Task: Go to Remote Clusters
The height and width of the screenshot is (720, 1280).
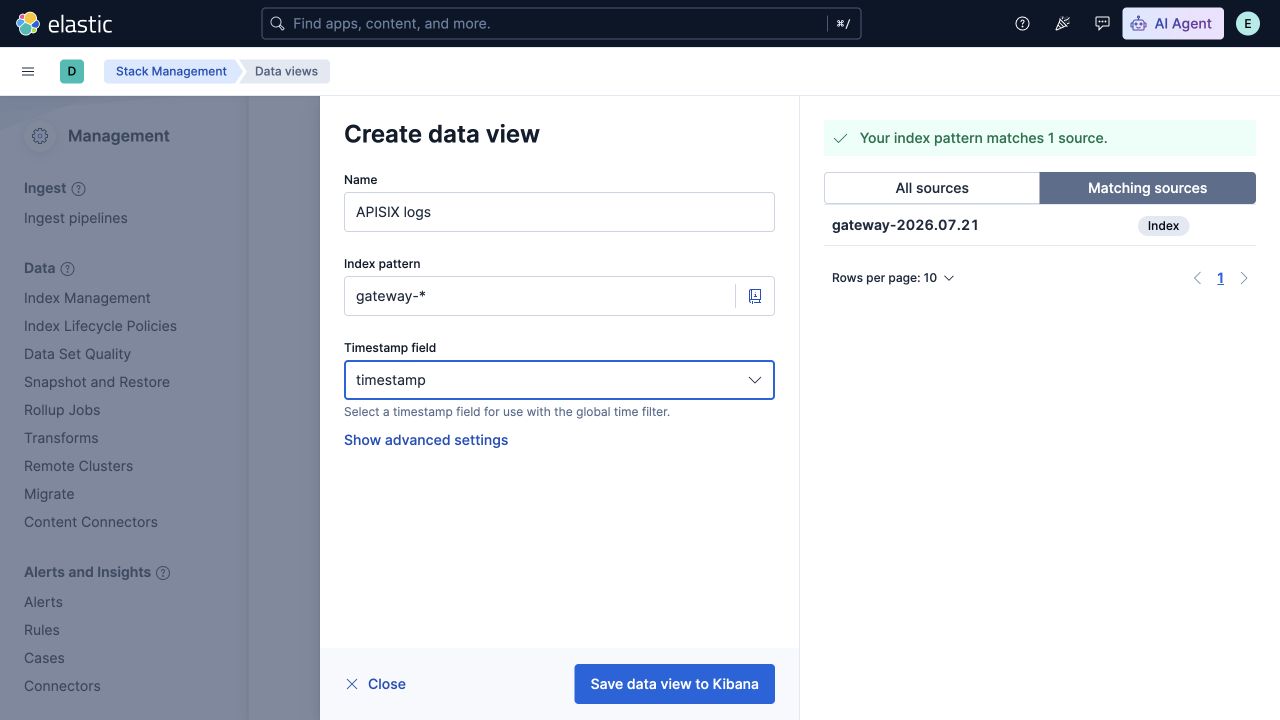Action: [x=78, y=466]
